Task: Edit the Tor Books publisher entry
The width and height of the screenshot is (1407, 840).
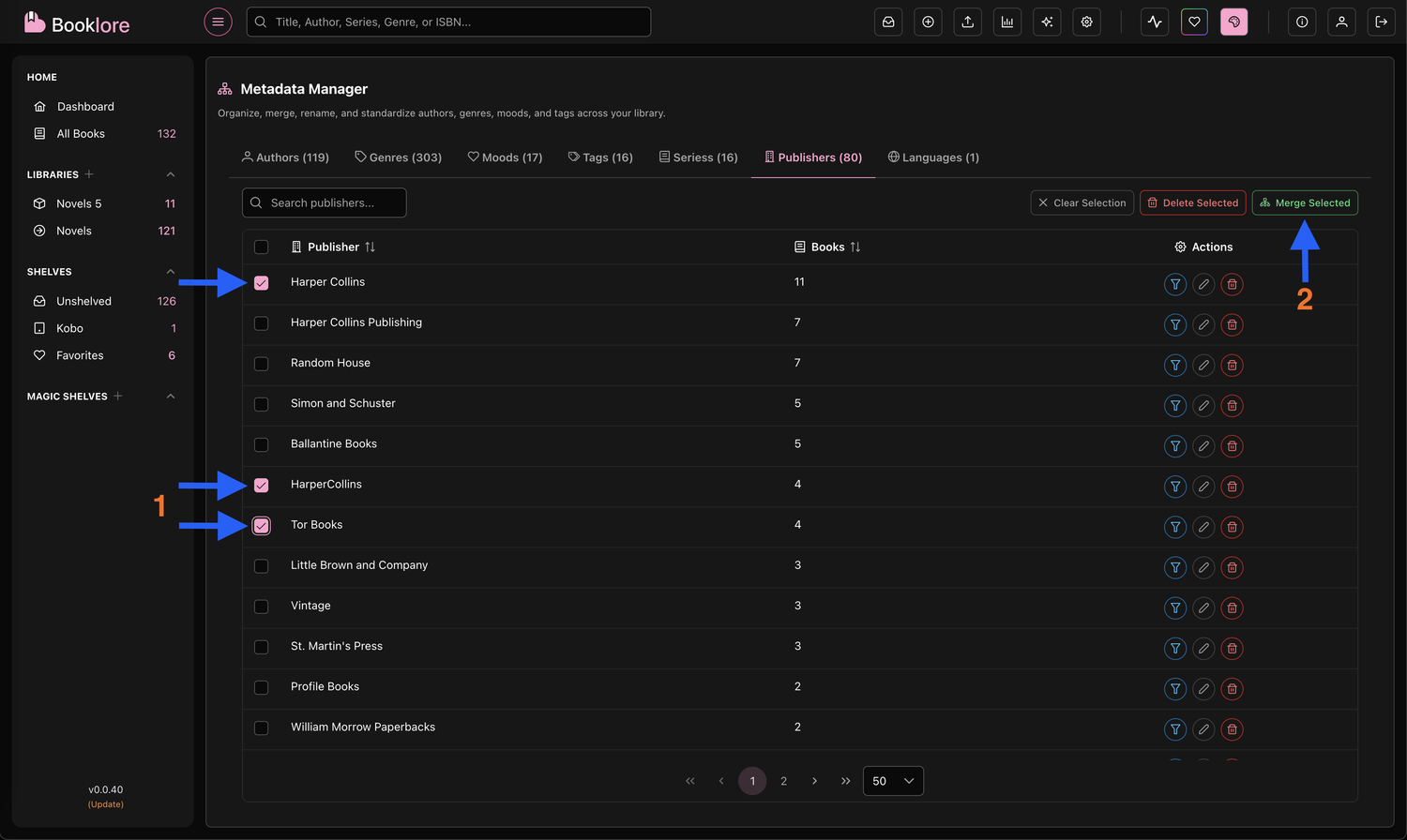Action: 1203,527
